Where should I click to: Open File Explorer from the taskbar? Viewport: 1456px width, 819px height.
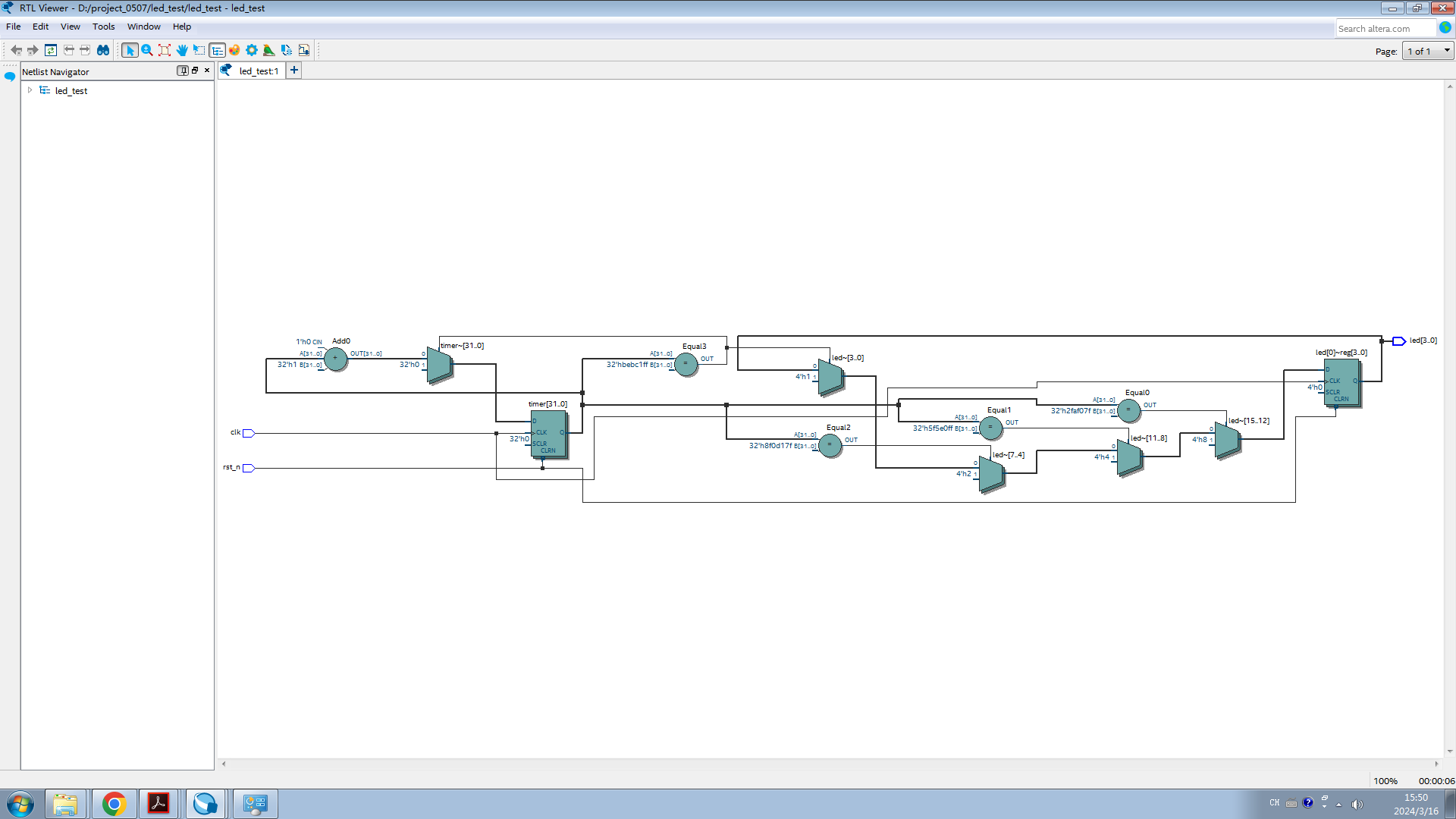click(65, 804)
